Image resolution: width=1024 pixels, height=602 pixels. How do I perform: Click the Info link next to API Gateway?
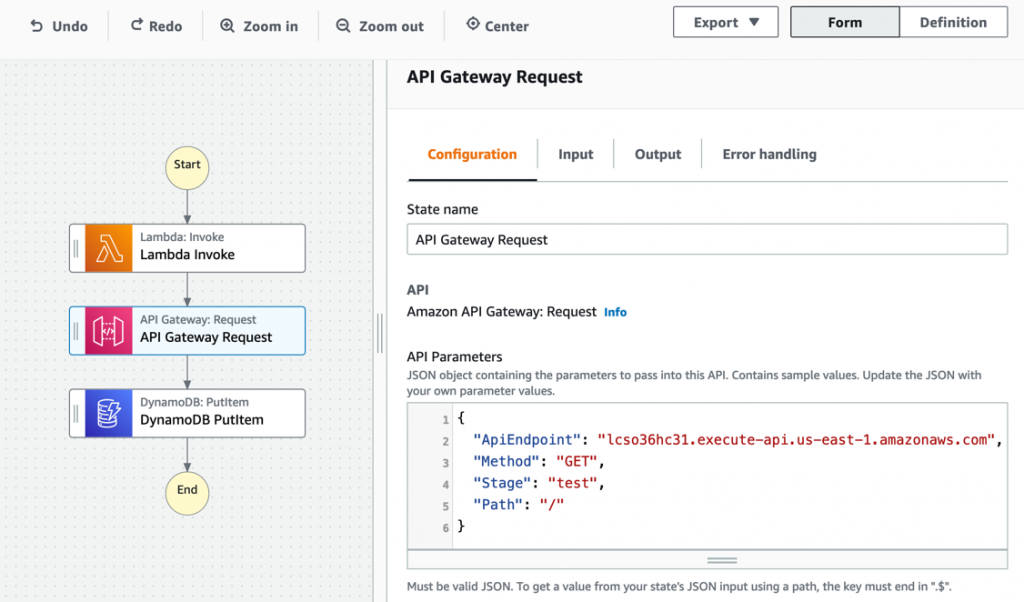pos(615,312)
